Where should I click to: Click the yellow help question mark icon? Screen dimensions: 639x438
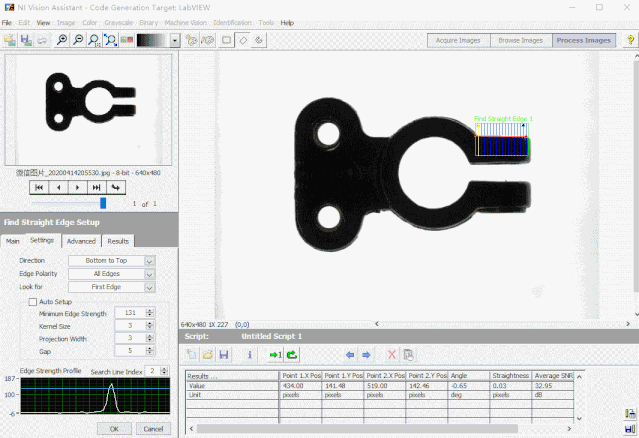tap(630, 40)
